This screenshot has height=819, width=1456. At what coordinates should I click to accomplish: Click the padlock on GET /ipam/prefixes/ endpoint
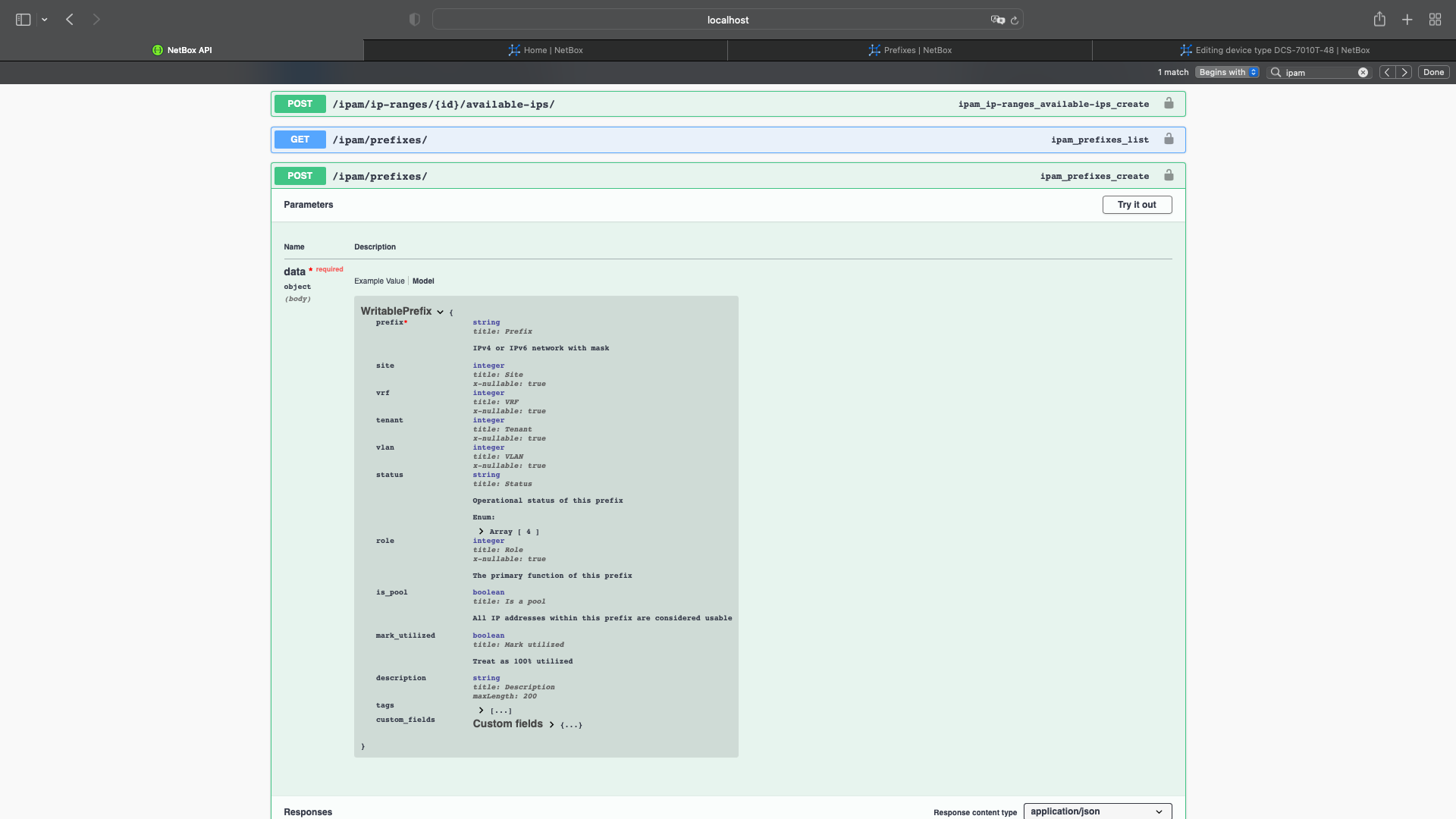(1168, 139)
